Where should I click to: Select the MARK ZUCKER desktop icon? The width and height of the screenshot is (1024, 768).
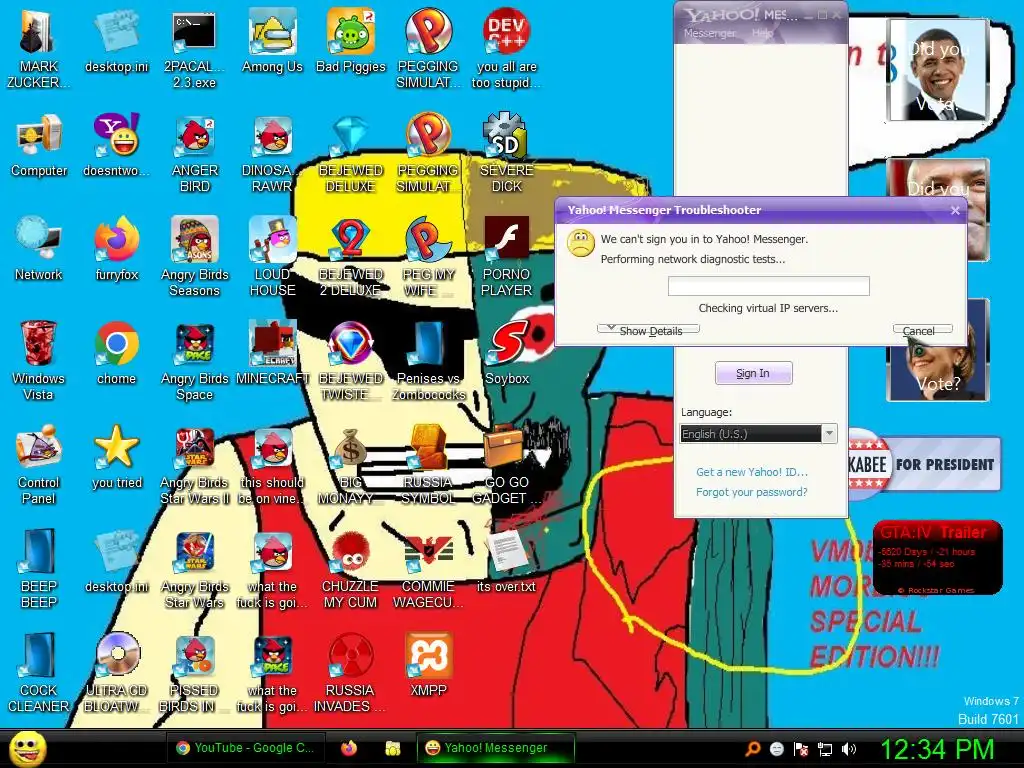pyautogui.click(x=38, y=48)
